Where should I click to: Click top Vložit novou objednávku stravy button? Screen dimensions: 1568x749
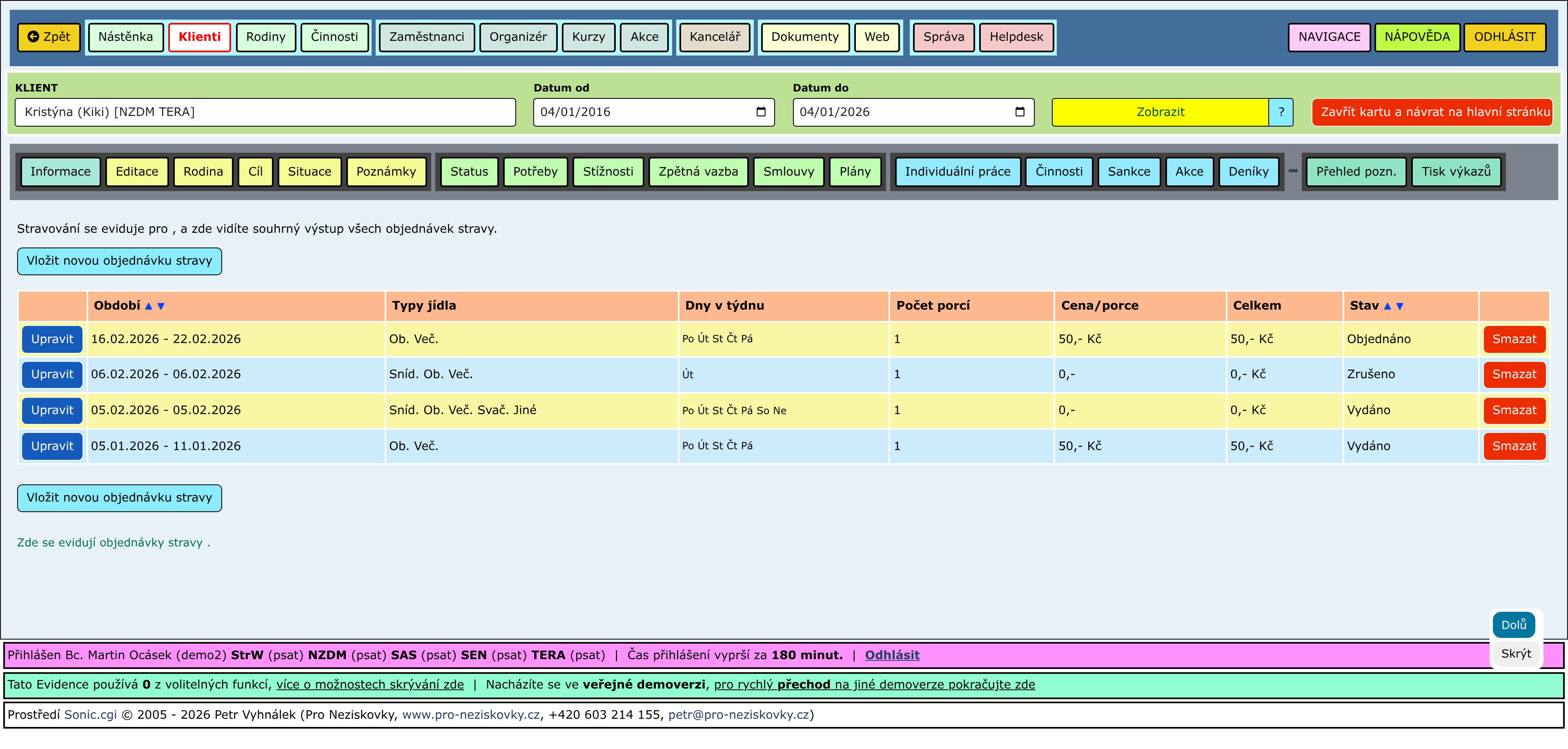coord(119,261)
